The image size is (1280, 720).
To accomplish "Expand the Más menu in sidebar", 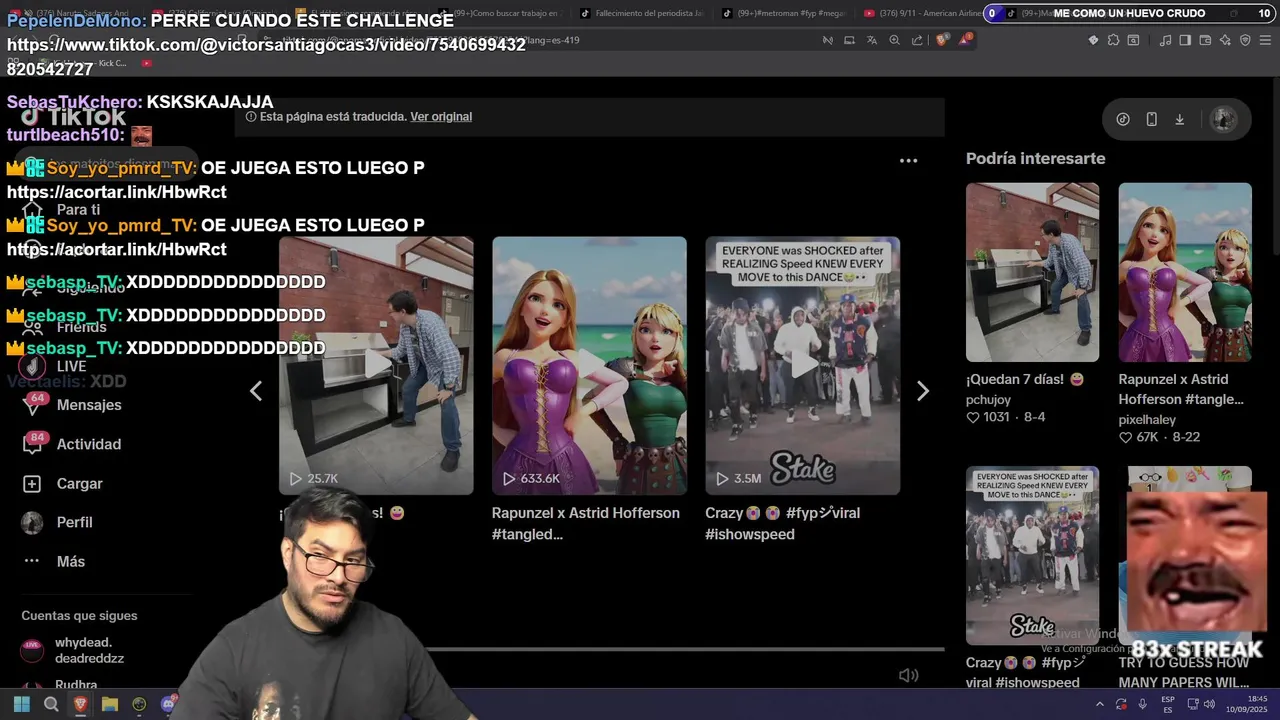I will (55, 561).
